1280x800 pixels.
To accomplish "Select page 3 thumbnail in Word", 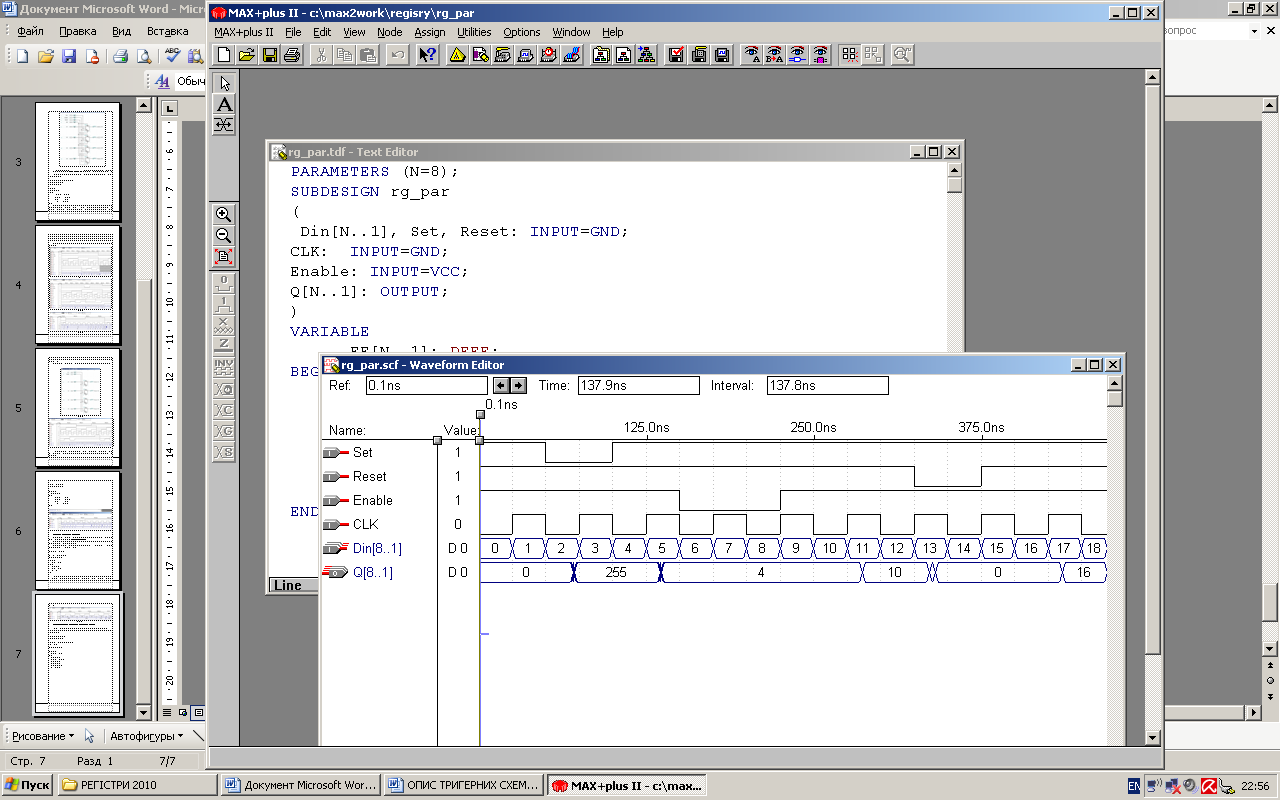I will click(x=78, y=161).
